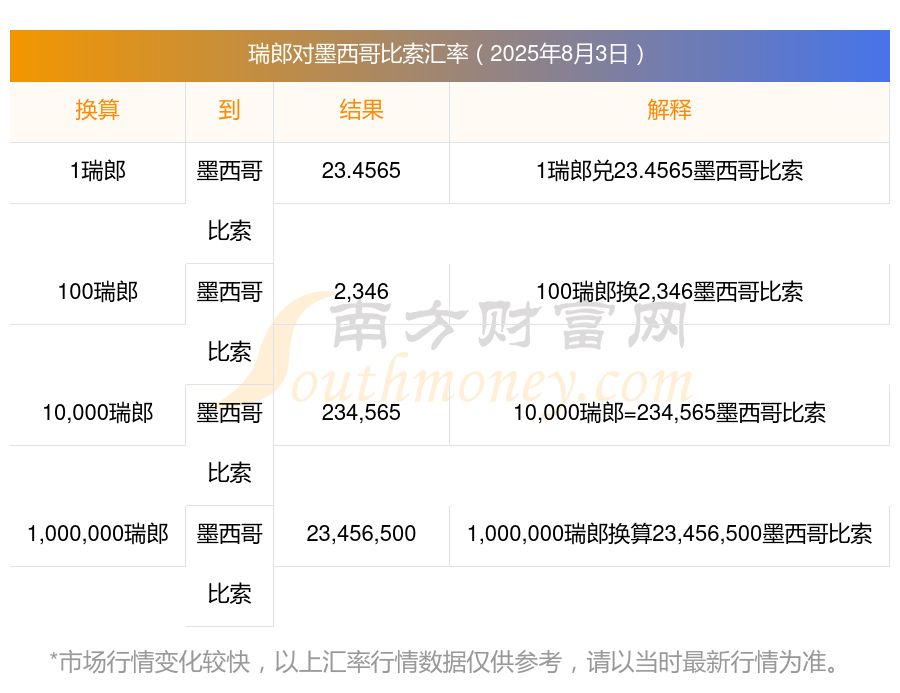Click the table title 瑞郎对墨西哥比索汇率（2025年8月3日）
Image resolution: width=900 pixels, height=693 pixels.
click(447, 55)
